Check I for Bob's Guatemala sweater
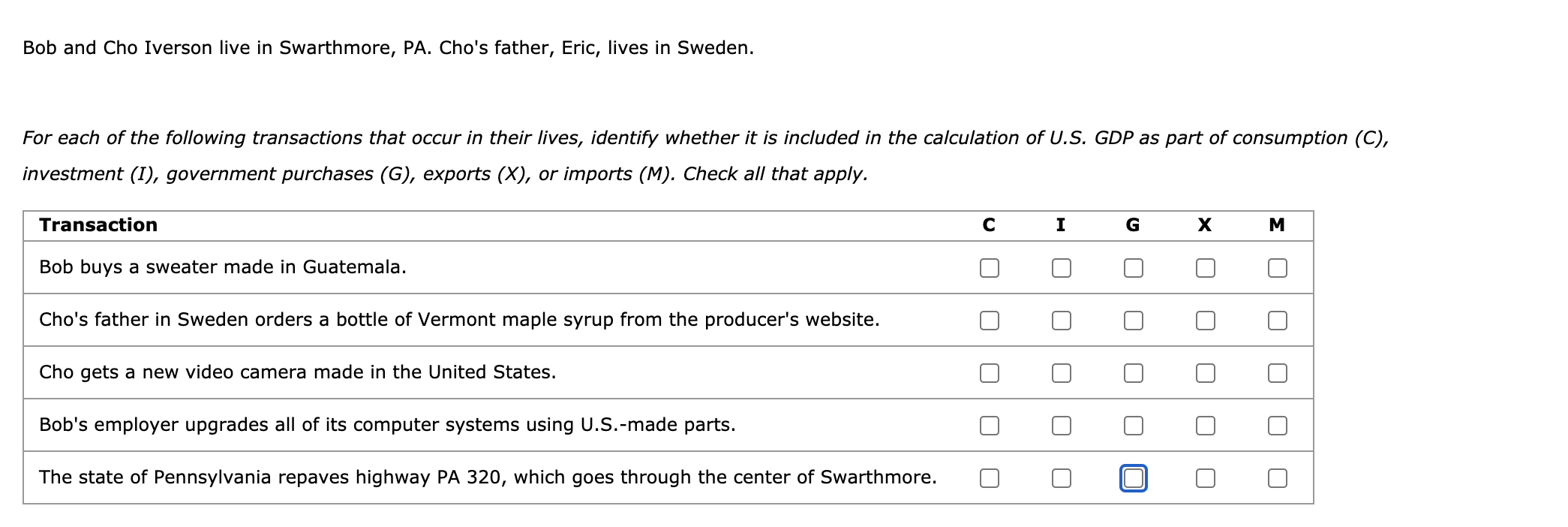This screenshot has height=527, width=1568. pos(1061,268)
